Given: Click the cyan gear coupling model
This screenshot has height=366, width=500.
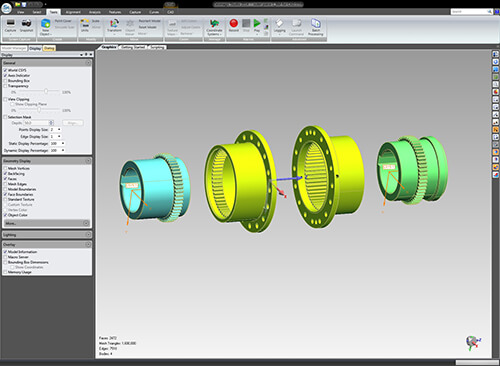Looking at the screenshot, I should click(x=155, y=187).
